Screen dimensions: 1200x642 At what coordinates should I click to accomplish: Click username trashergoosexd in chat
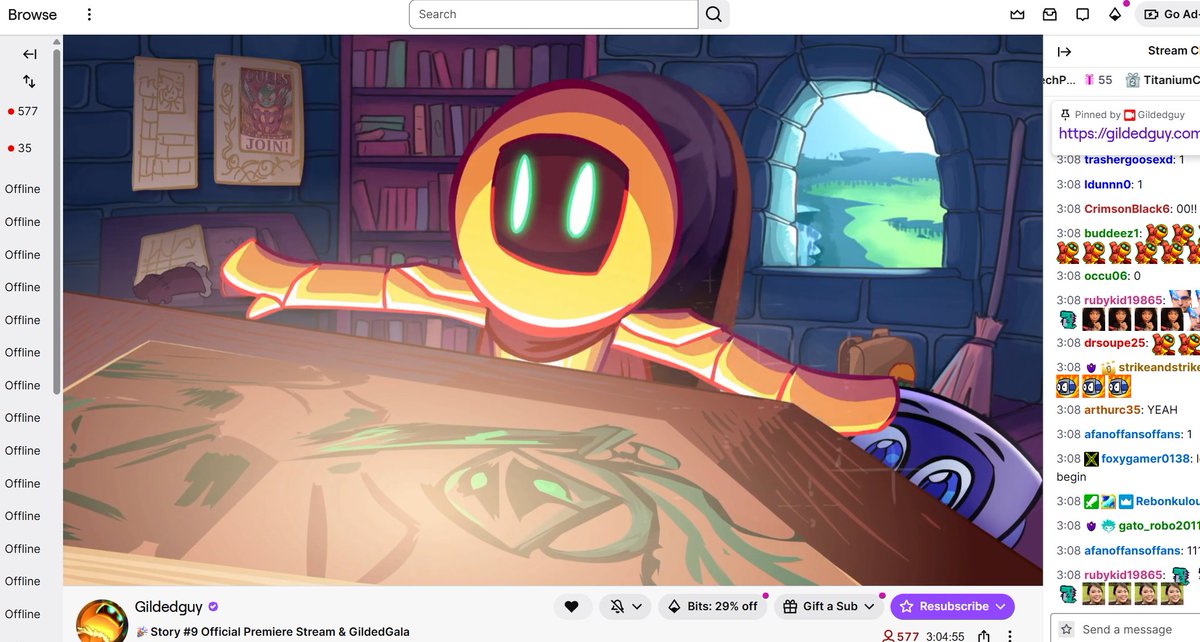coord(1128,159)
